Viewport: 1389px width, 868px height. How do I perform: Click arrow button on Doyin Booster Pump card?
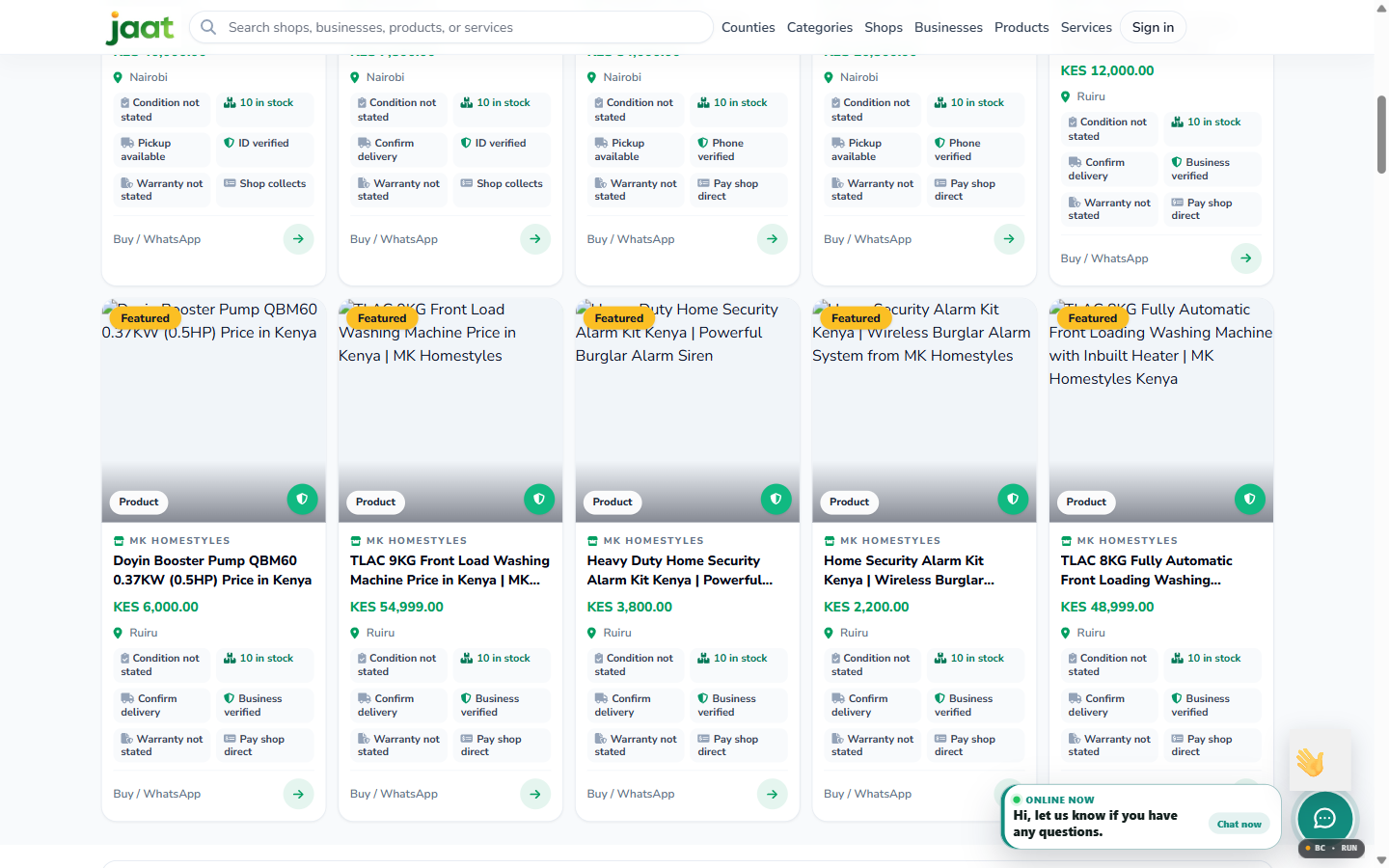(x=298, y=794)
